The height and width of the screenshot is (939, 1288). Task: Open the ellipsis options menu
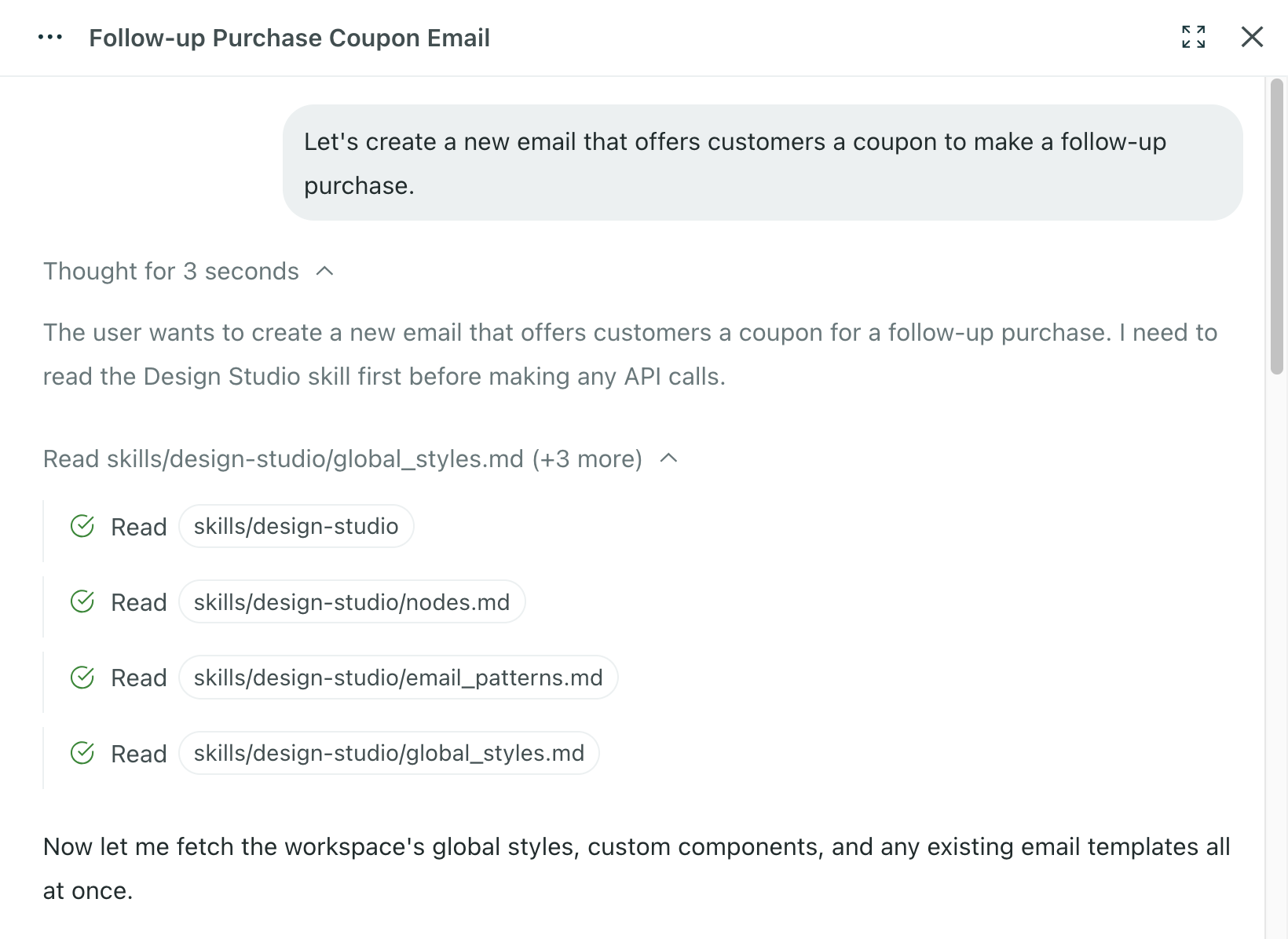[x=50, y=37]
